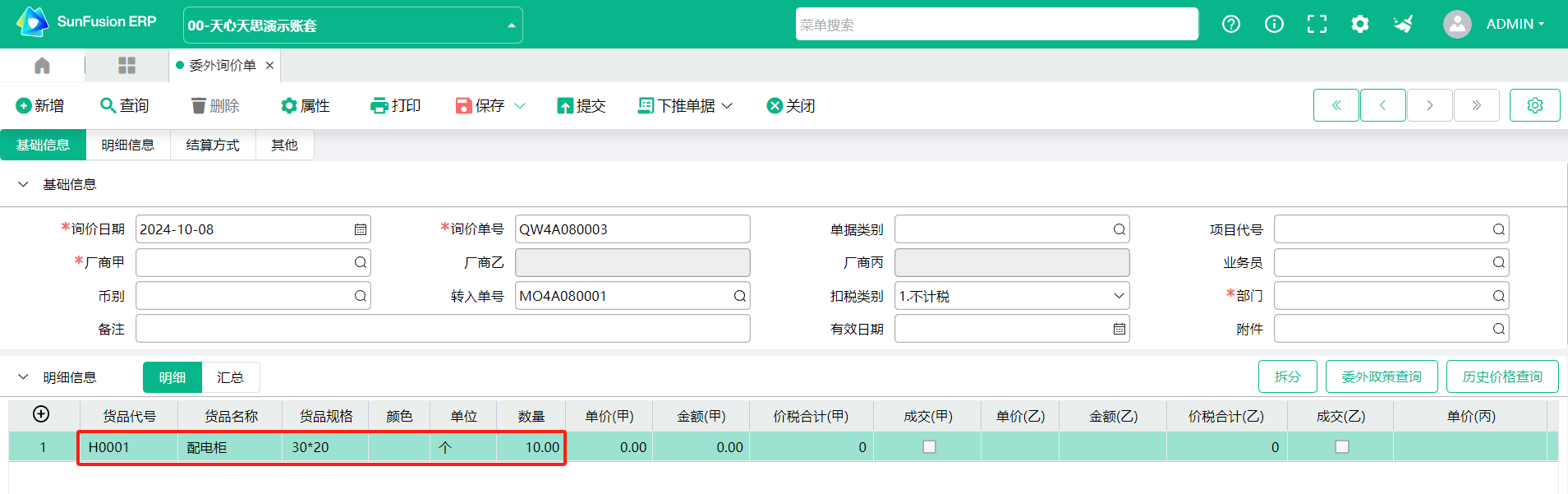Click the H0001 货品代号 cell

click(129, 447)
